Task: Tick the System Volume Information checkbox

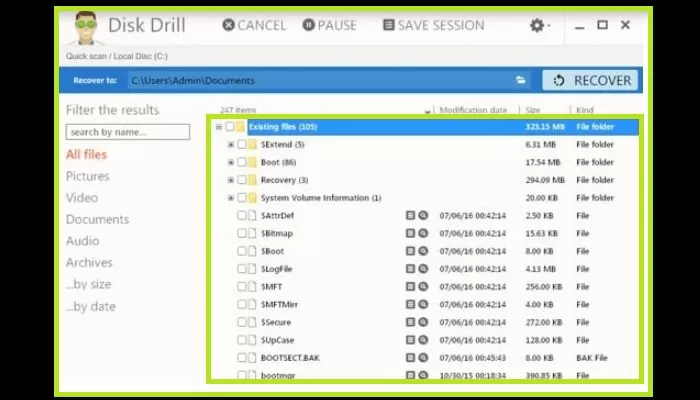Action: point(242,198)
